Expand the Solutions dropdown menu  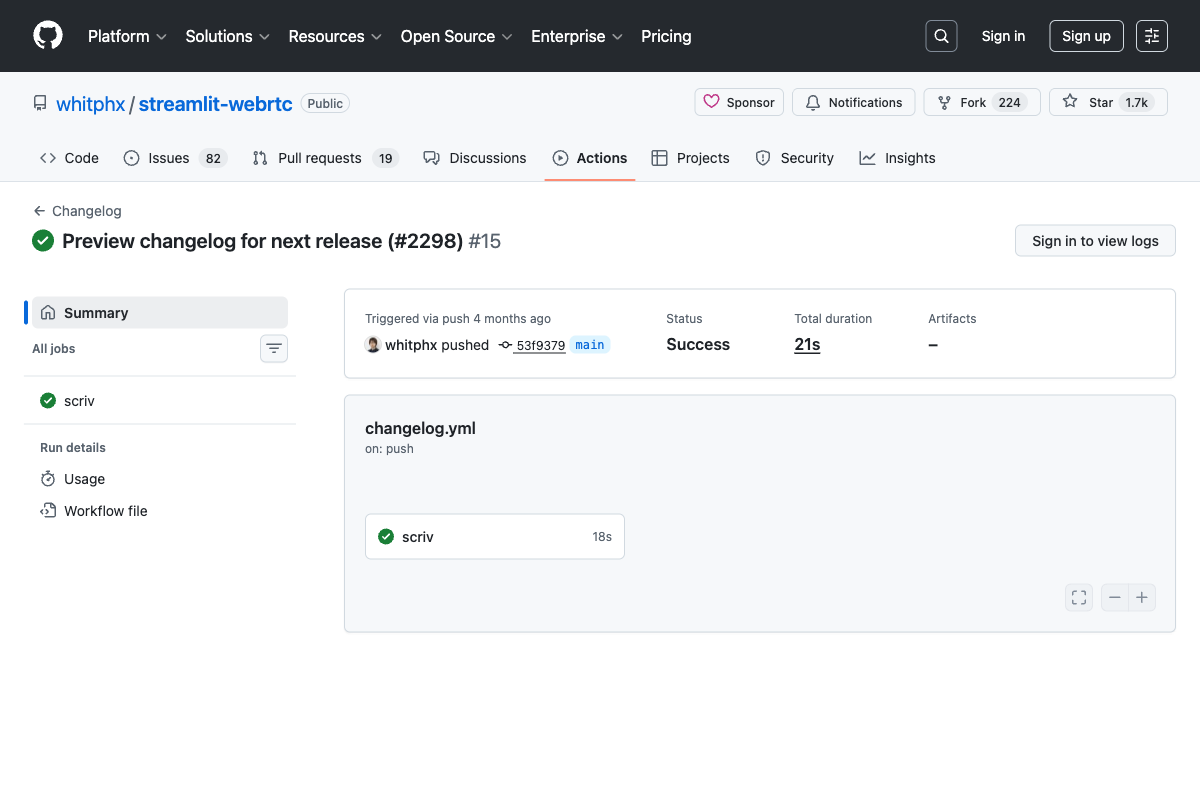tap(227, 36)
